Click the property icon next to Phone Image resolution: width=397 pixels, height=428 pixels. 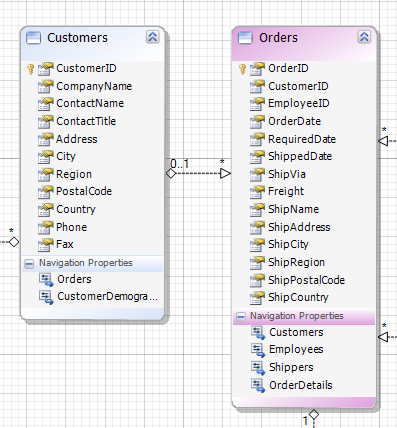[x=45, y=227]
